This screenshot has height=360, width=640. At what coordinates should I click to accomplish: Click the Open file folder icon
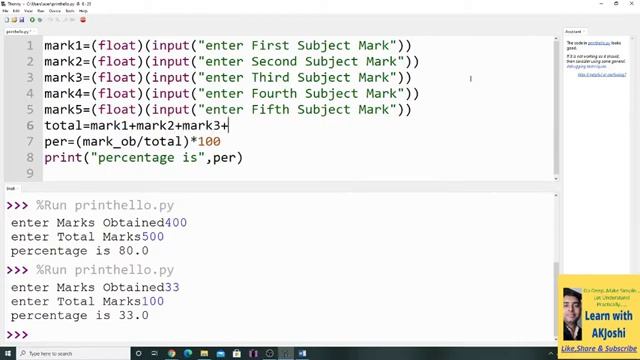point(14,20)
